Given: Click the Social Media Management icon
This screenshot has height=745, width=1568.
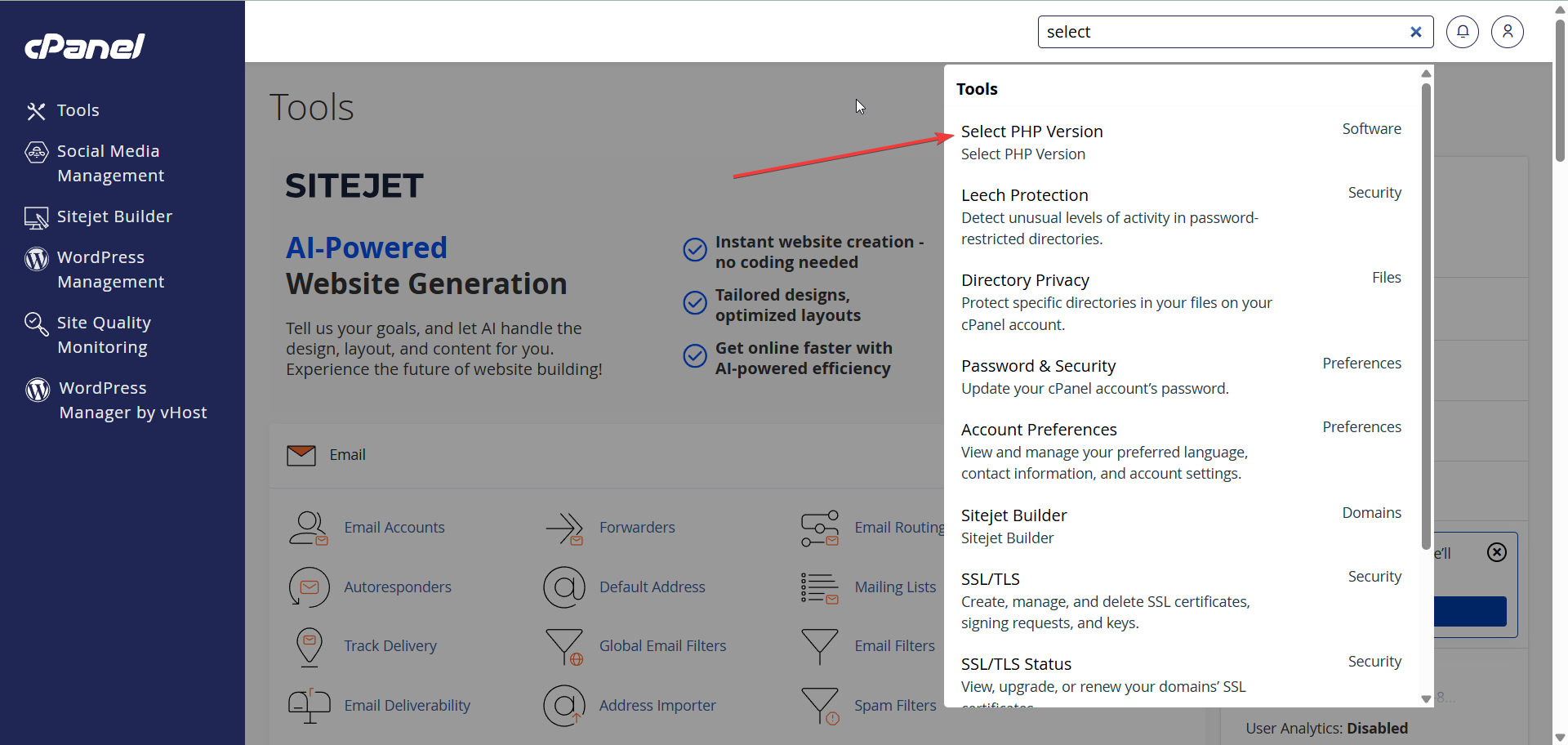Looking at the screenshot, I should coord(36,152).
